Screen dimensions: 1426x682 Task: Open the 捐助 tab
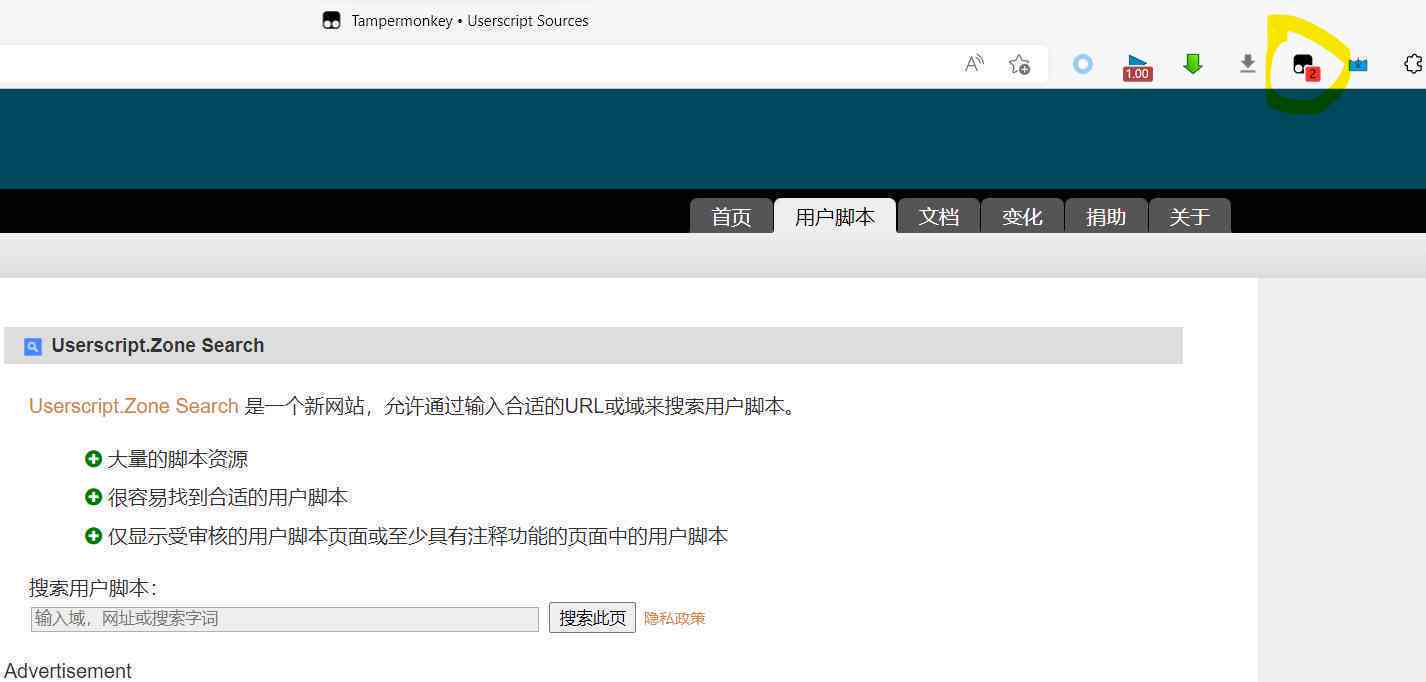point(1106,216)
